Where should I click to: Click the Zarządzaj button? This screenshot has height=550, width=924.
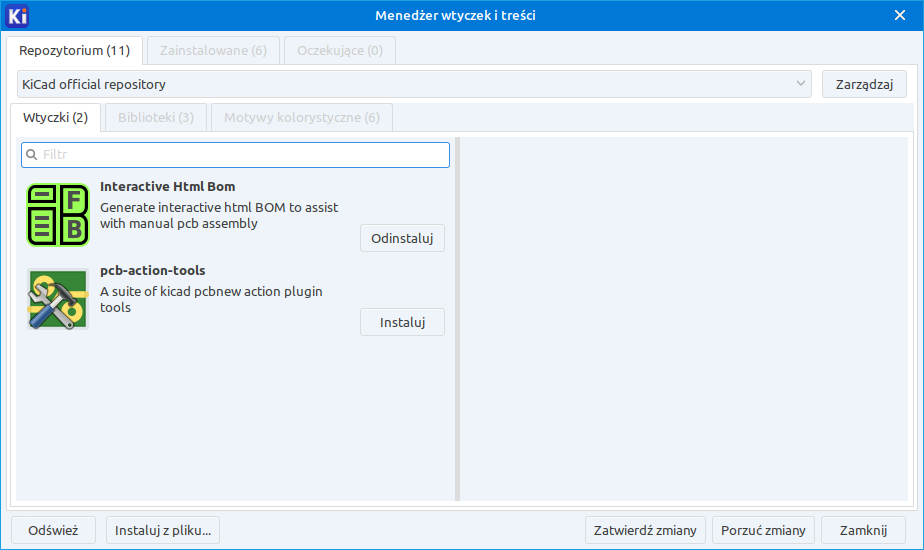tap(864, 84)
